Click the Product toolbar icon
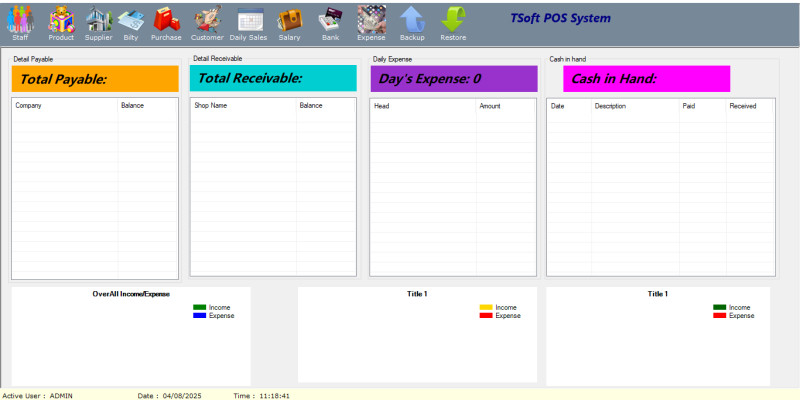Screen dimensions: 800x400 pyautogui.click(x=61, y=19)
